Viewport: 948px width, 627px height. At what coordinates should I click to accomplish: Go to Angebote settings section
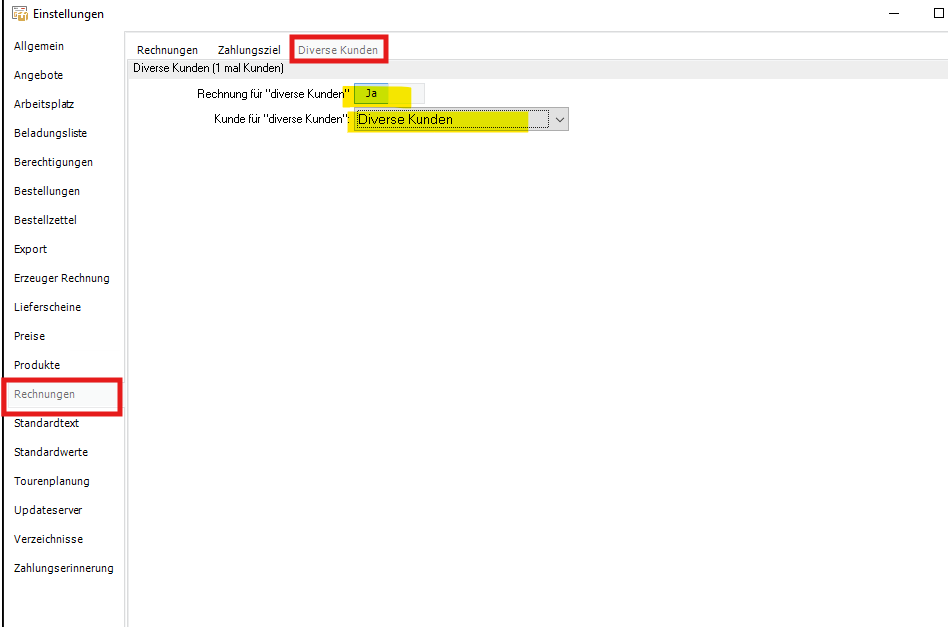click(x=38, y=75)
